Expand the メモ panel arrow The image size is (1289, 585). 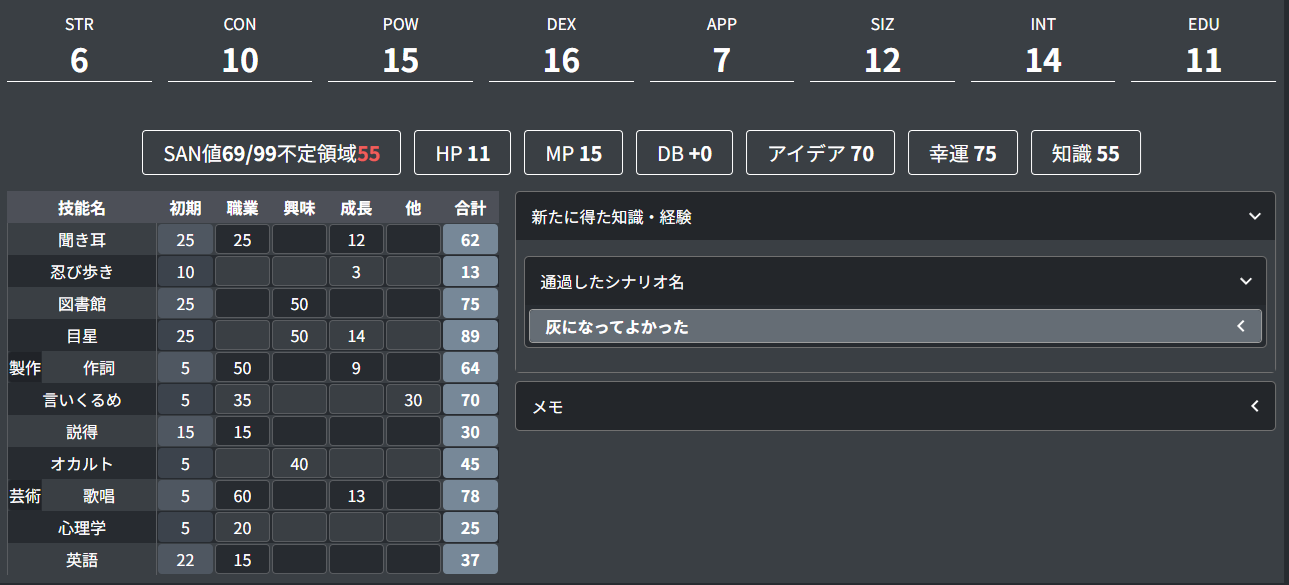(1254, 406)
